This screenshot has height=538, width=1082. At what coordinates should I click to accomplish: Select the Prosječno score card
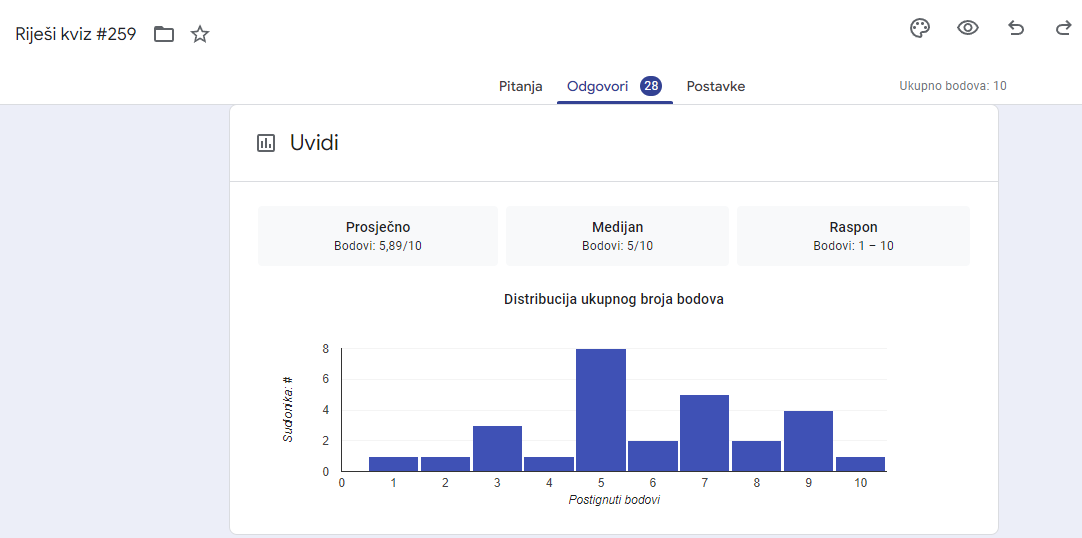pos(377,236)
